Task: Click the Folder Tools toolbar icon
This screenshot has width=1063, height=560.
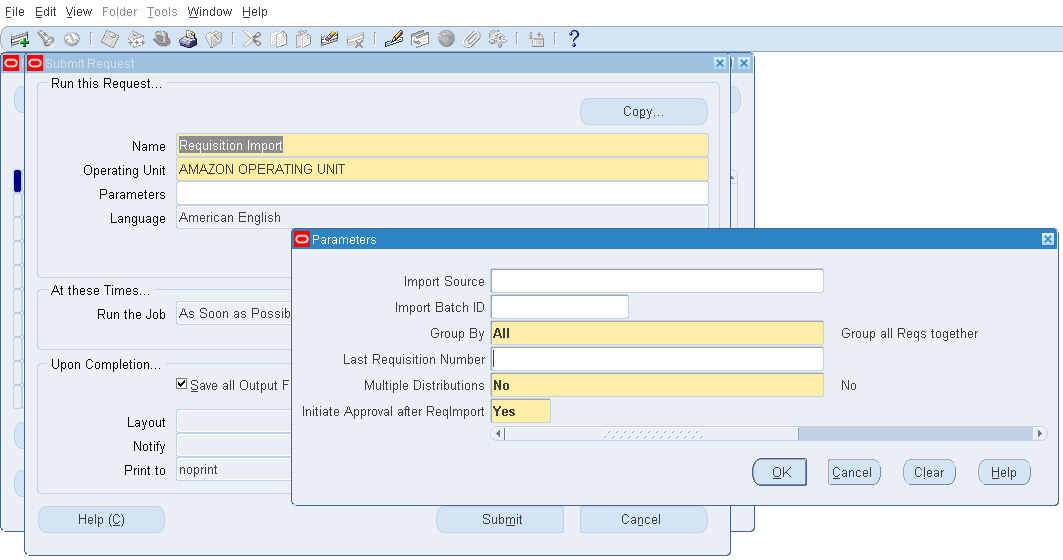Action: (498, 39)
